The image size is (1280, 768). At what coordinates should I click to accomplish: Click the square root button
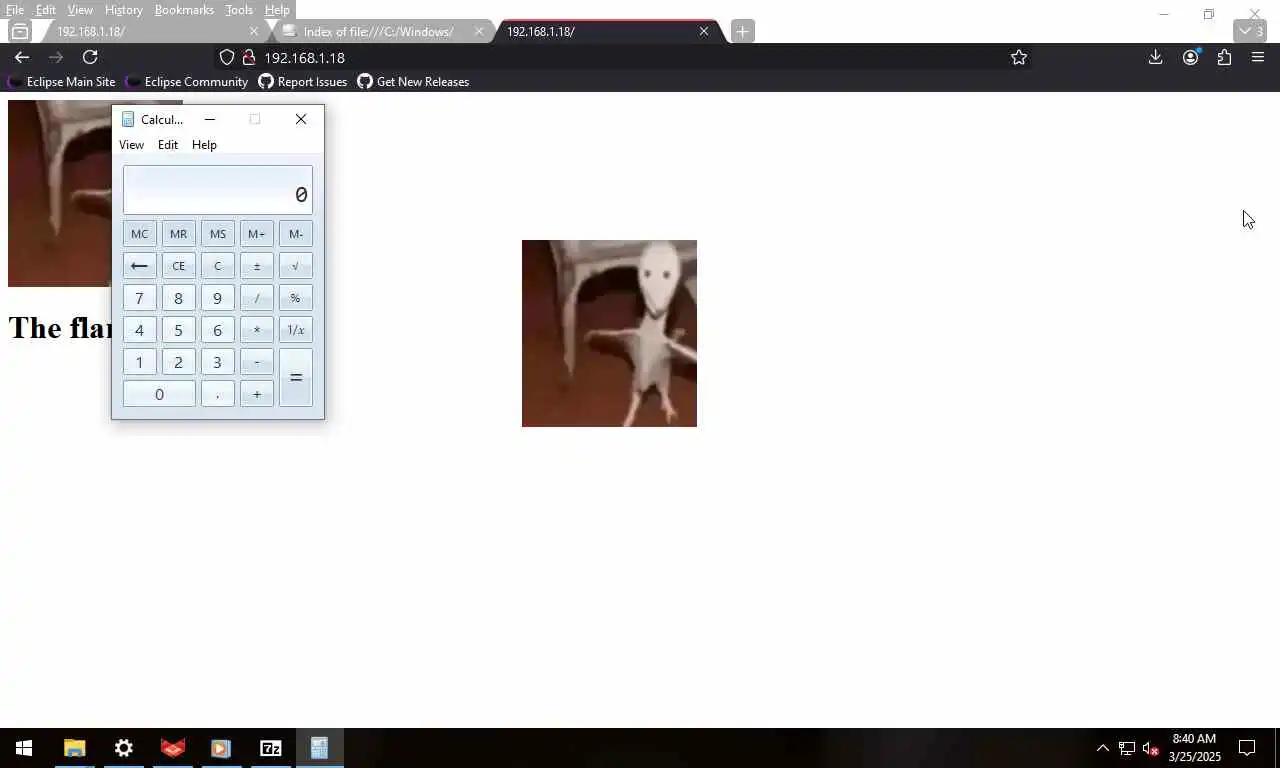tap(296, 266)
